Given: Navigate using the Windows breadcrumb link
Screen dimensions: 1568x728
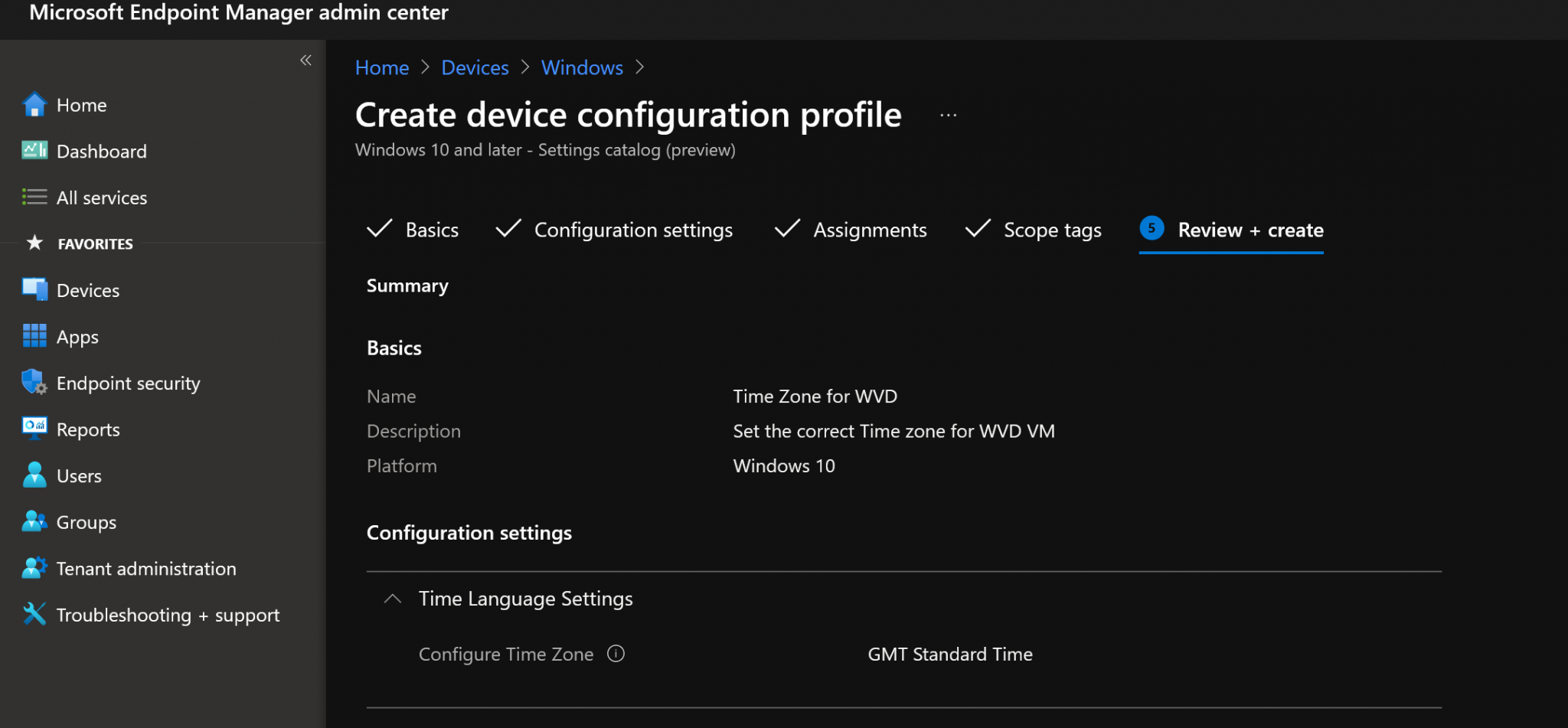Looking at the screenshot, I should point(582,67).
